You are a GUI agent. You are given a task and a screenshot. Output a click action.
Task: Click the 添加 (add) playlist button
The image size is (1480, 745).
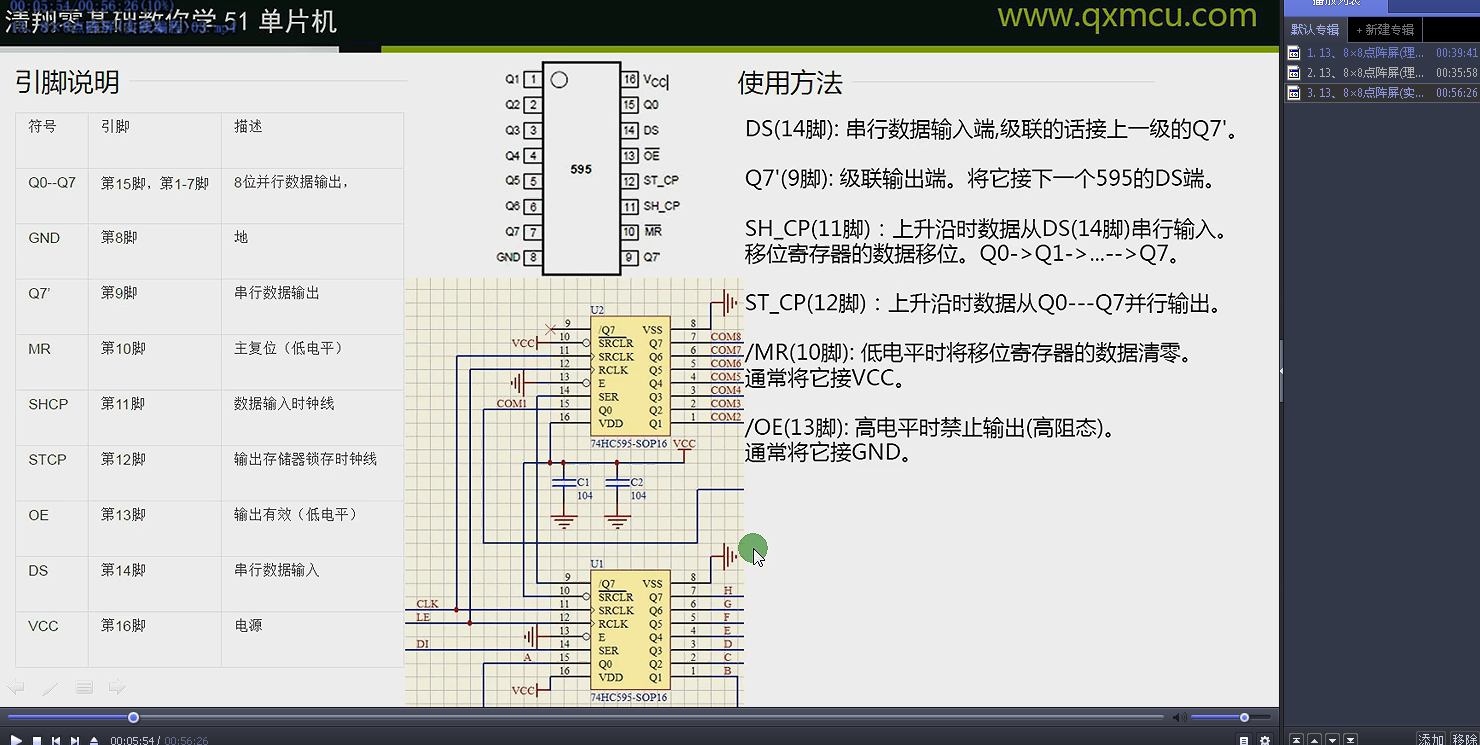click(1431, 740)
